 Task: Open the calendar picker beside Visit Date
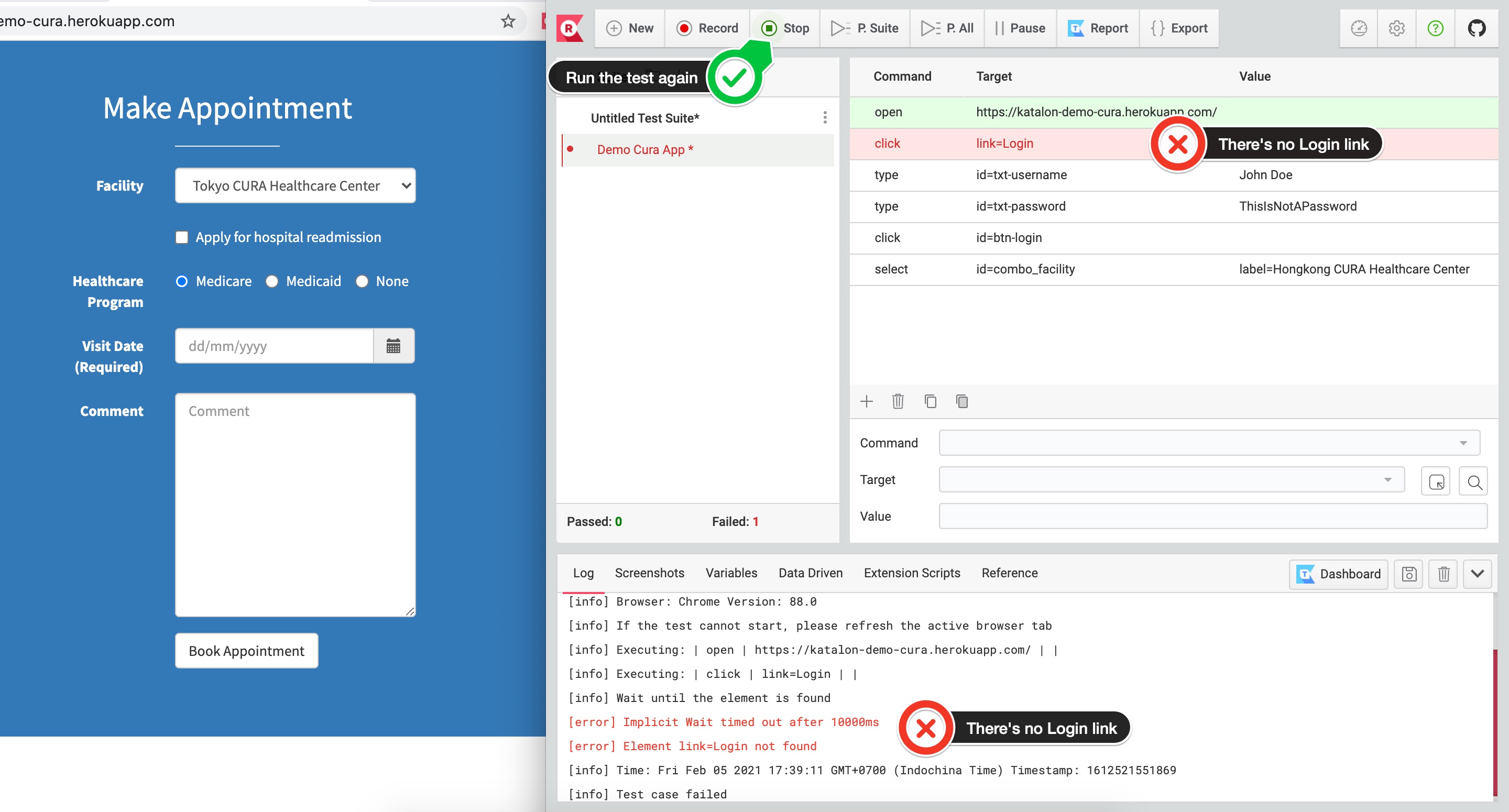[393, 346]
